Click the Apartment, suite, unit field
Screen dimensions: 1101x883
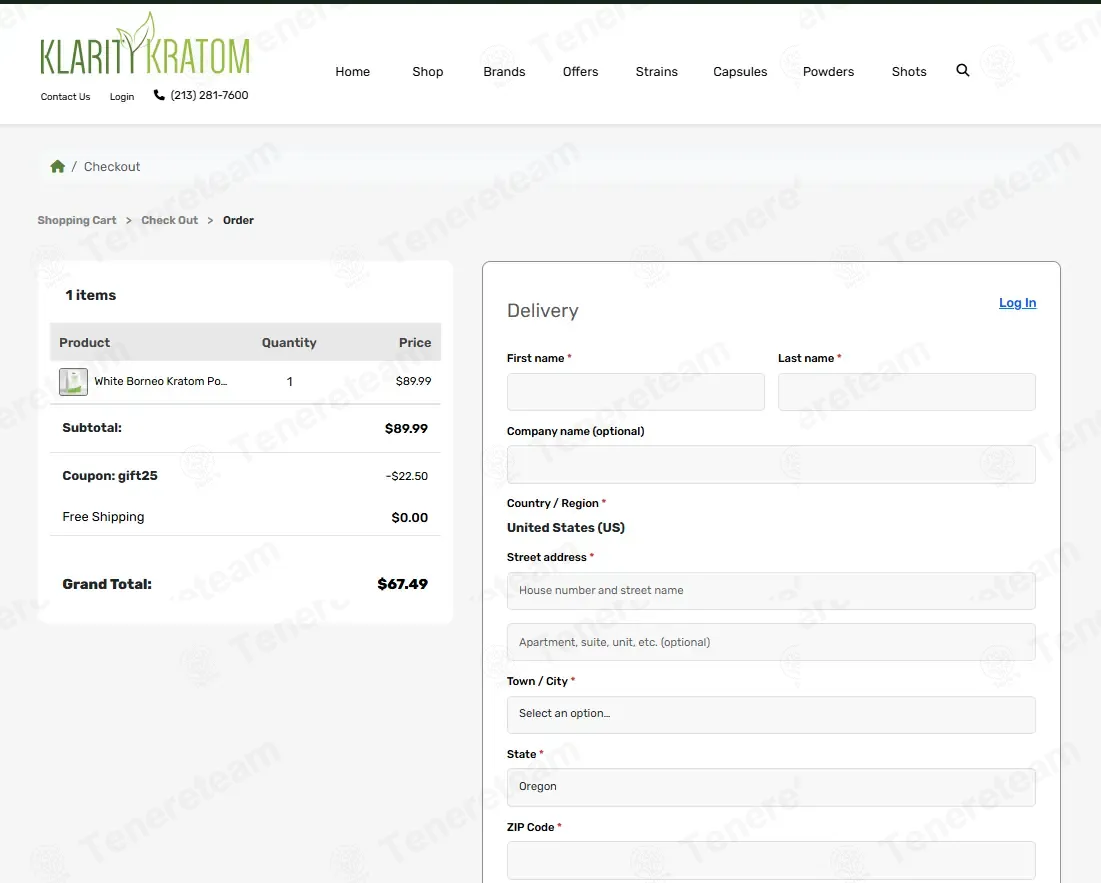pos(771,642)
